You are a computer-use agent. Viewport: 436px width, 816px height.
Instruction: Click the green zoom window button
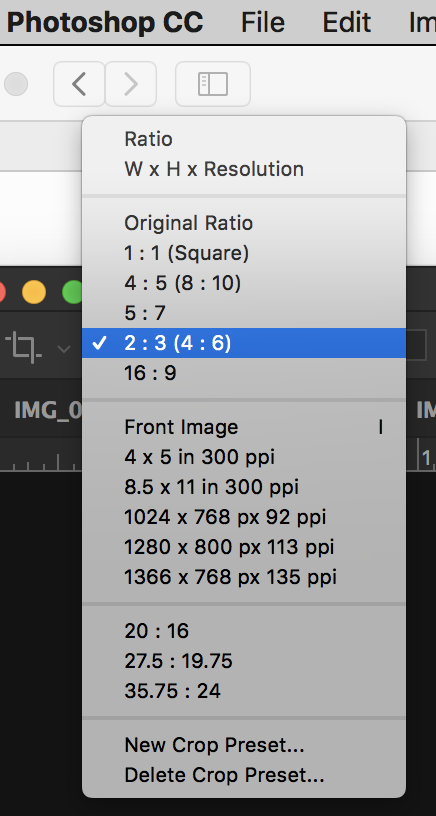[72, 292]
